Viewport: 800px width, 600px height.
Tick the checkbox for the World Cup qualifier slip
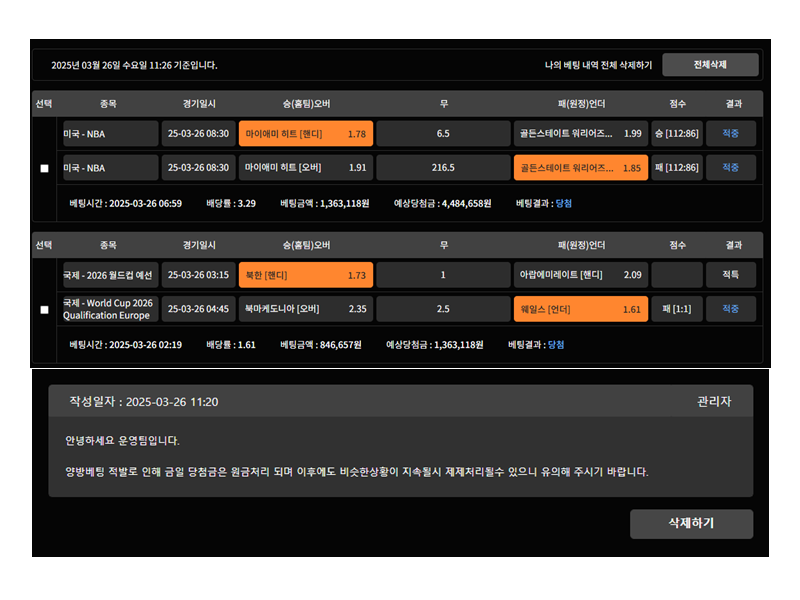coord(44,309)
